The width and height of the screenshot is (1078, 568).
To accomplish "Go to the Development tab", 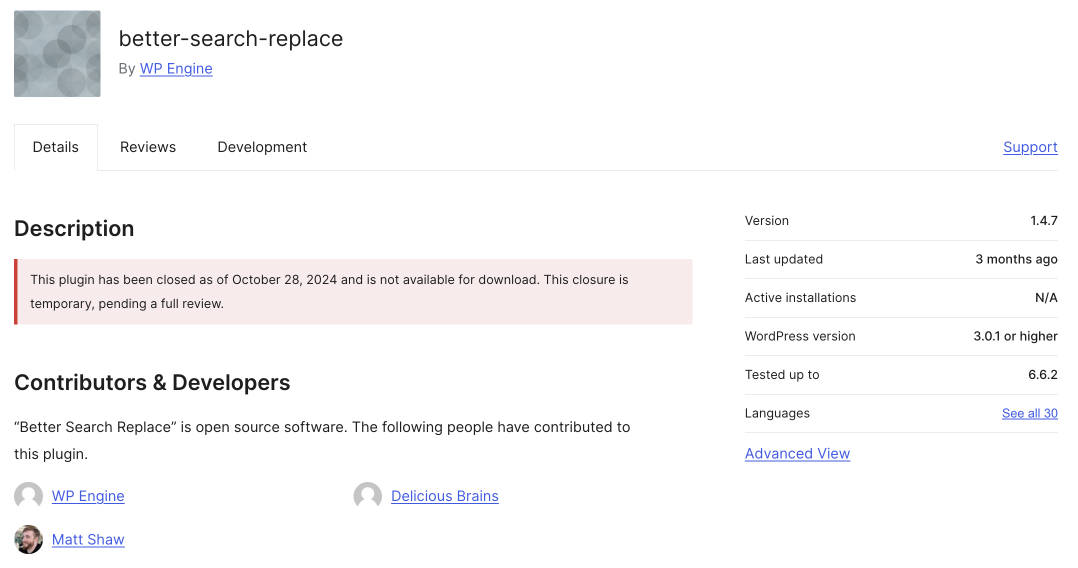I will [262, 147].
